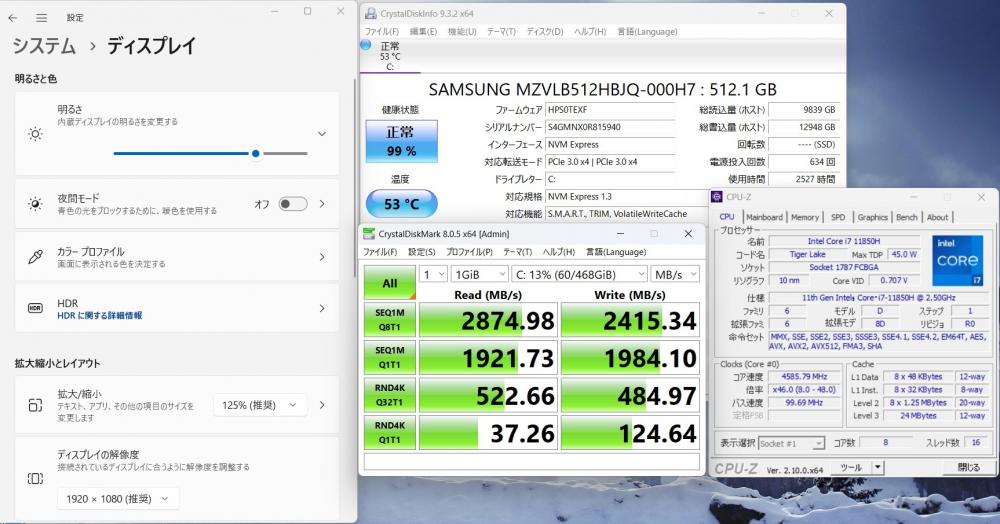1000x524 pixels.
Task: Click the HDR icon in settings
Action: [x=35, y=309]
